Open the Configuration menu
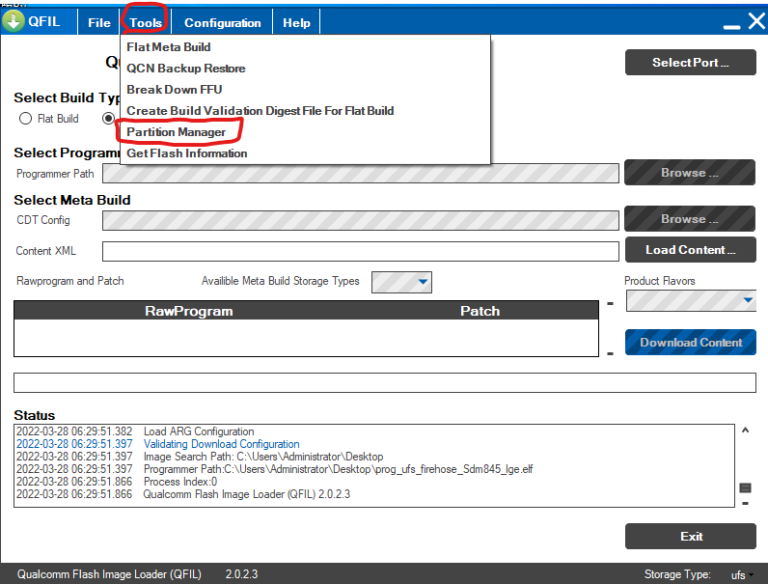This screenshot has width=768, height=584. coord(222,22)
